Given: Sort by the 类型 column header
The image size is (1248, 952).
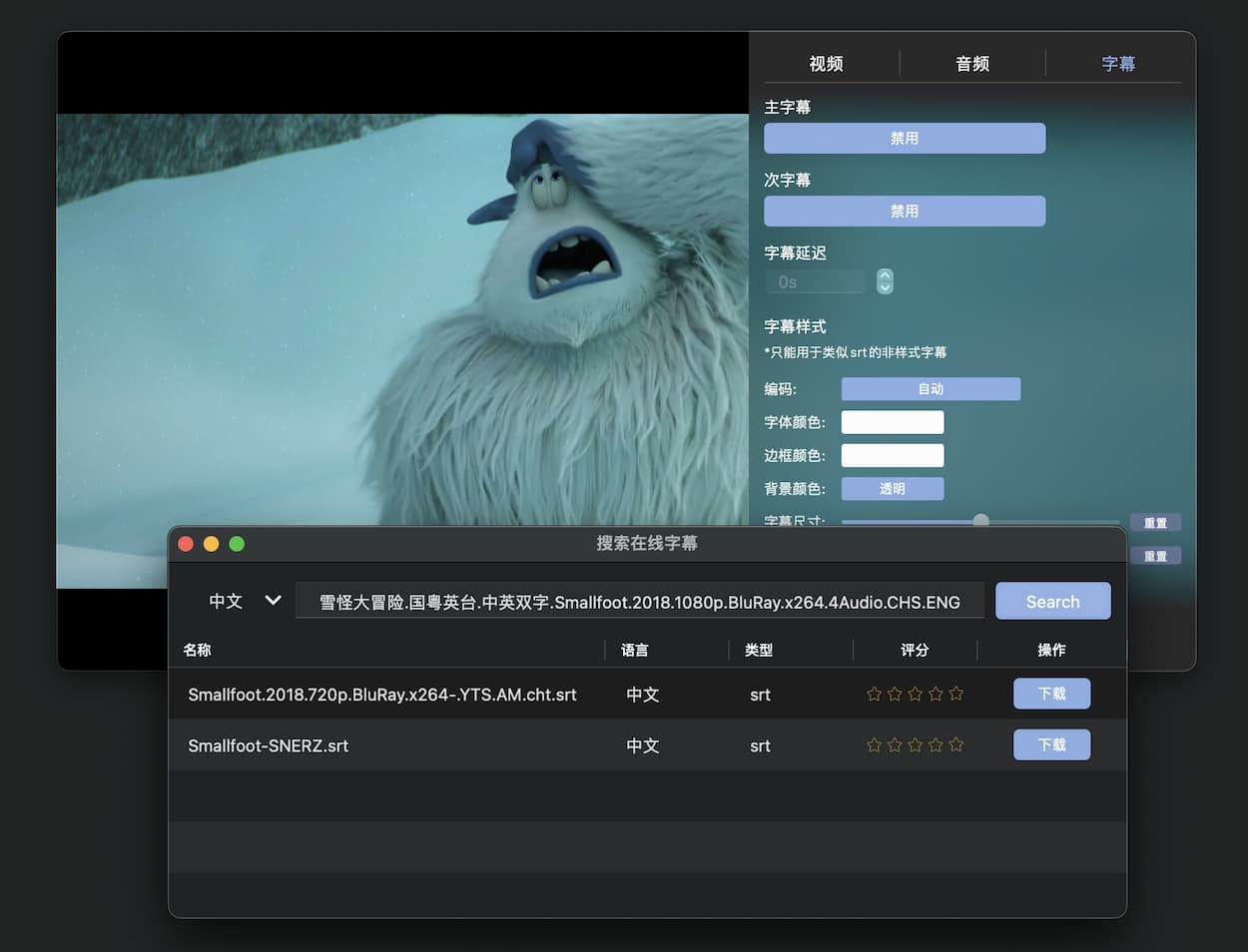Looking at the screenshot, I should (x=759, y=650).
